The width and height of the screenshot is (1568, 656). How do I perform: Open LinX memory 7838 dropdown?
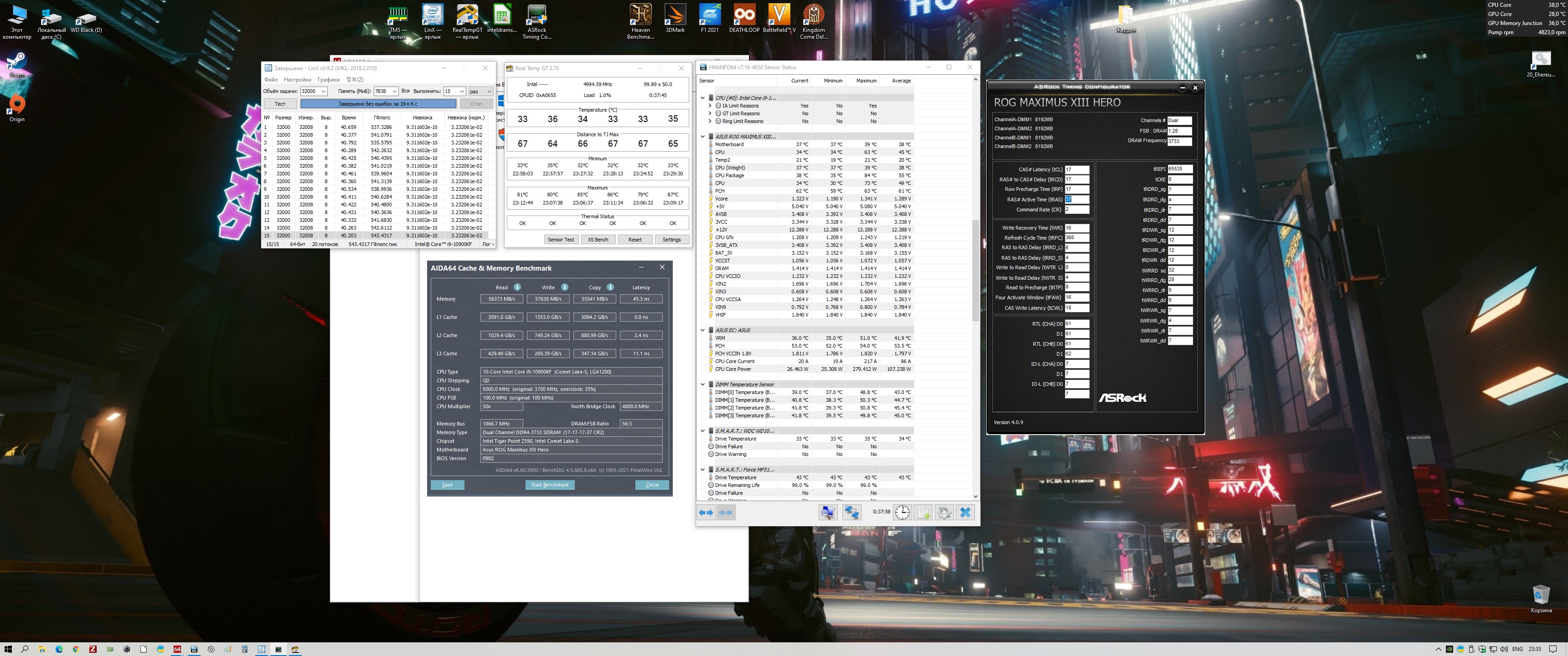click(394, 91)
